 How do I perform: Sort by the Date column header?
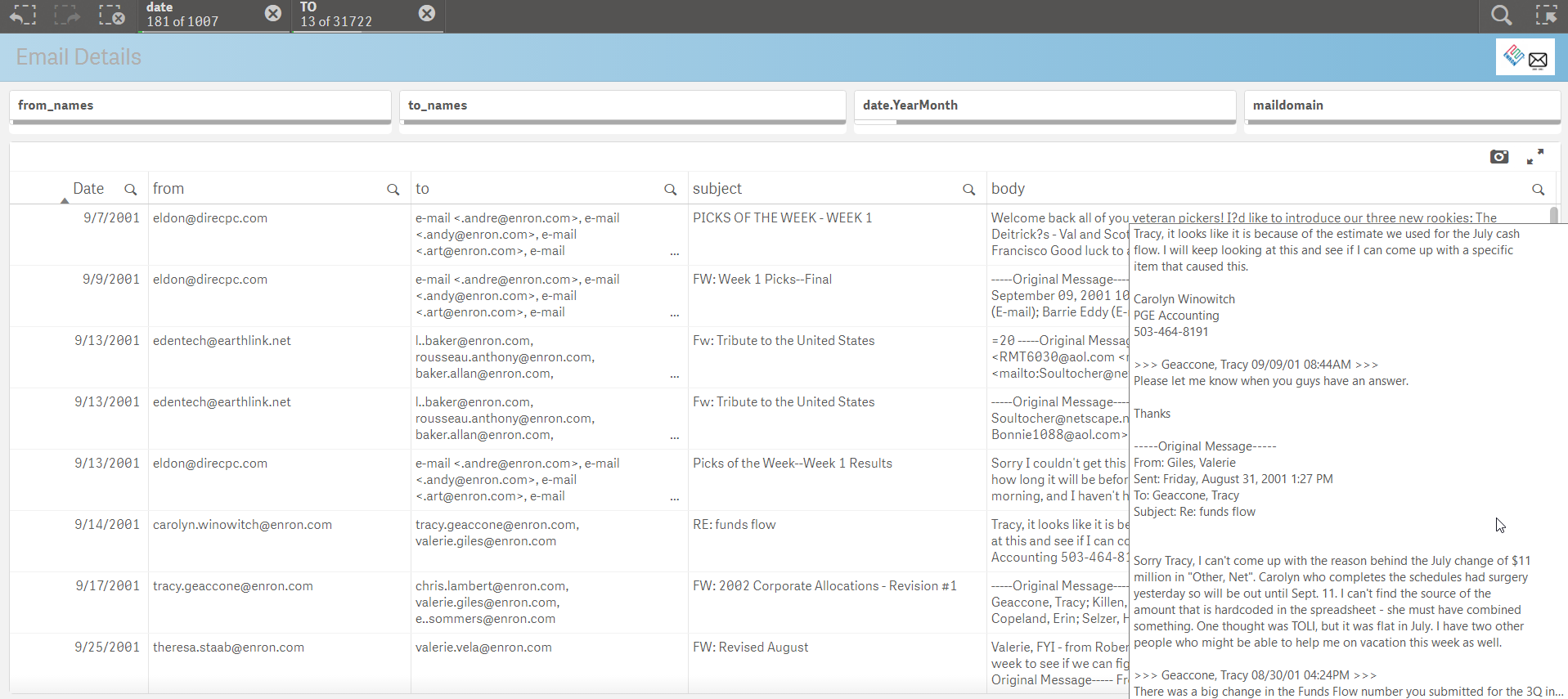point(88,189)
